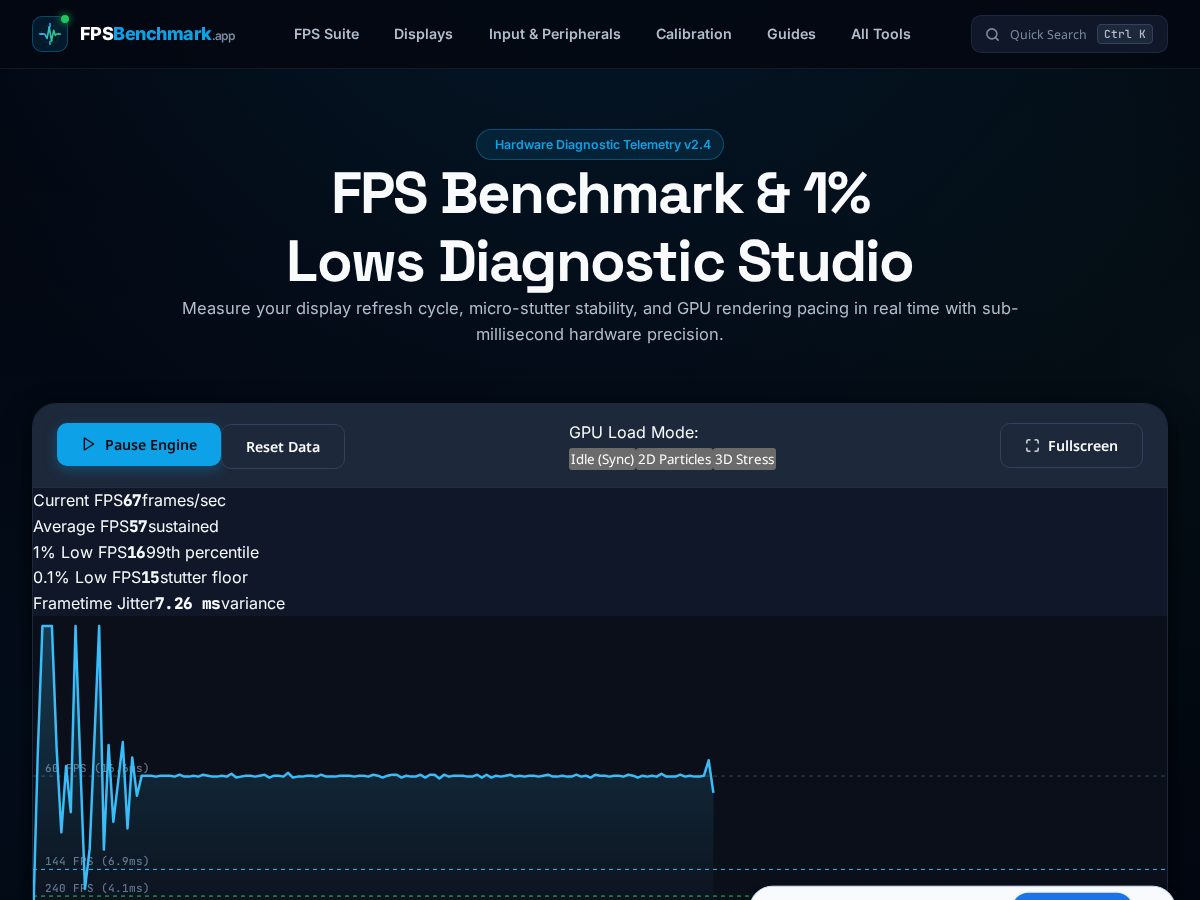Click the Quick Search field
The image size is (1200, 900).
pyautogui.click(x=1069, y=34)
